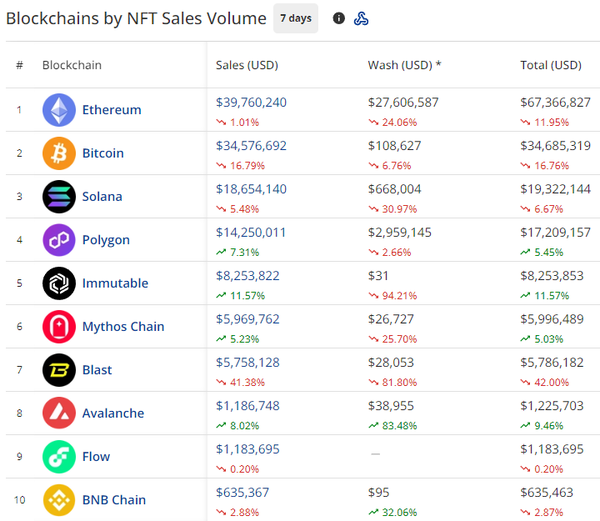Click Solana sales value $18,654,140
This screenshot has height=521, width=600.
[251, 189]
